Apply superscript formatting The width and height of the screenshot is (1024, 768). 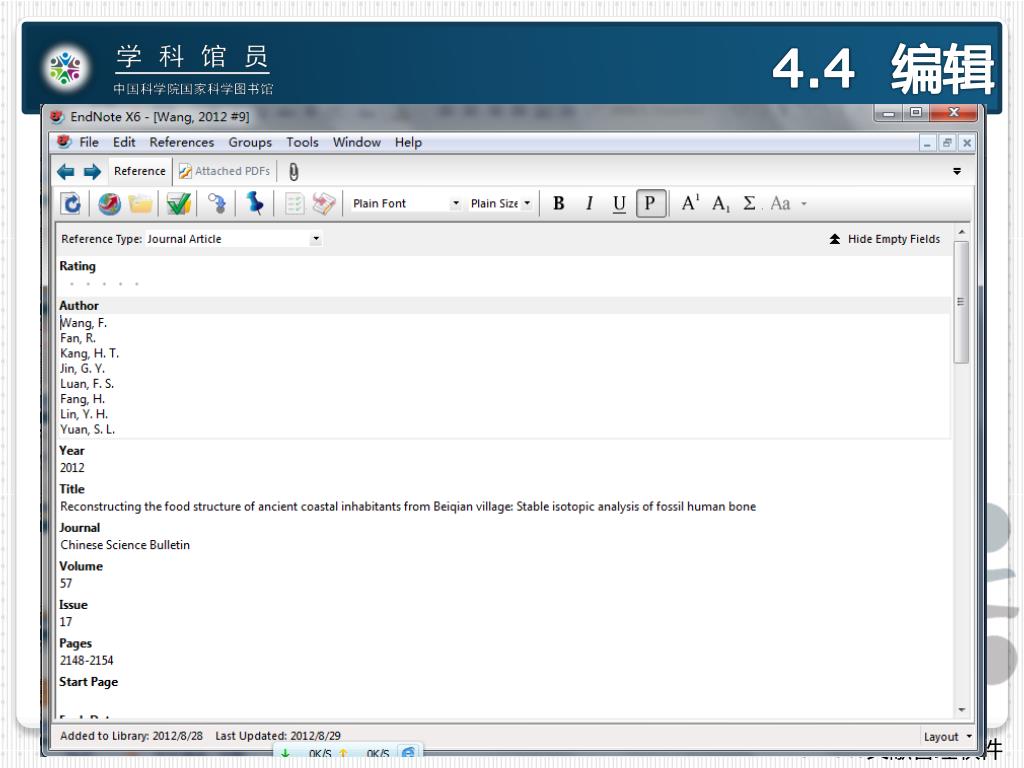click(690, 203)
